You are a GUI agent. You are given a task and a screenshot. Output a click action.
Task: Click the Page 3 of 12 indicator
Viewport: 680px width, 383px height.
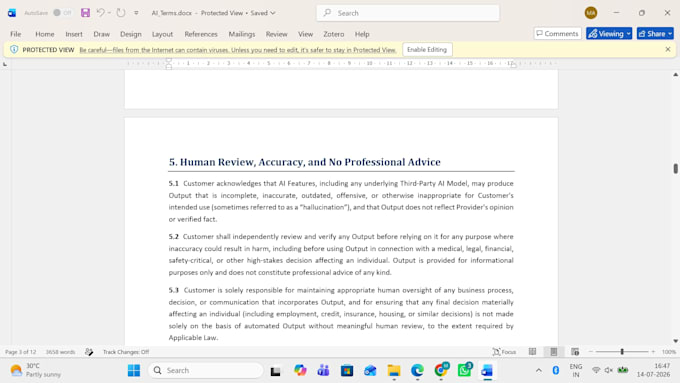pyautogui.click(x=20, y=352)
